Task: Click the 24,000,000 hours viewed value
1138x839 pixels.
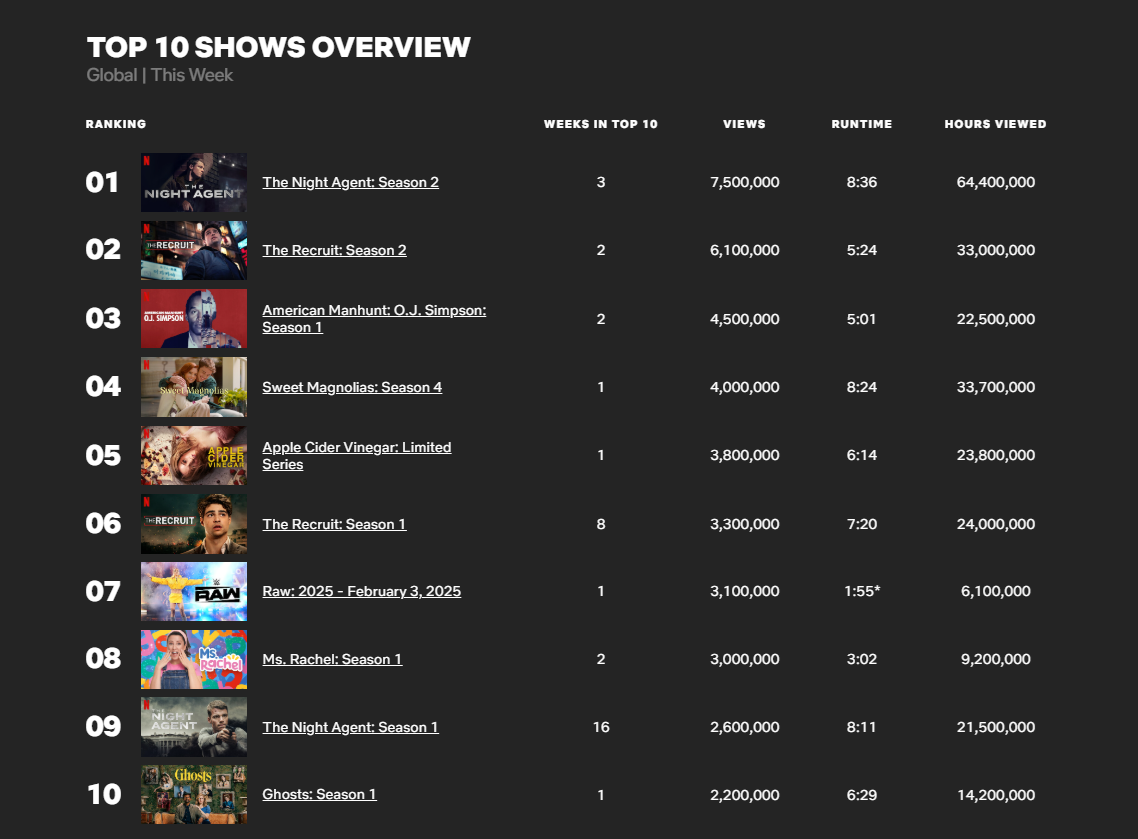Action: pos(996,524)
